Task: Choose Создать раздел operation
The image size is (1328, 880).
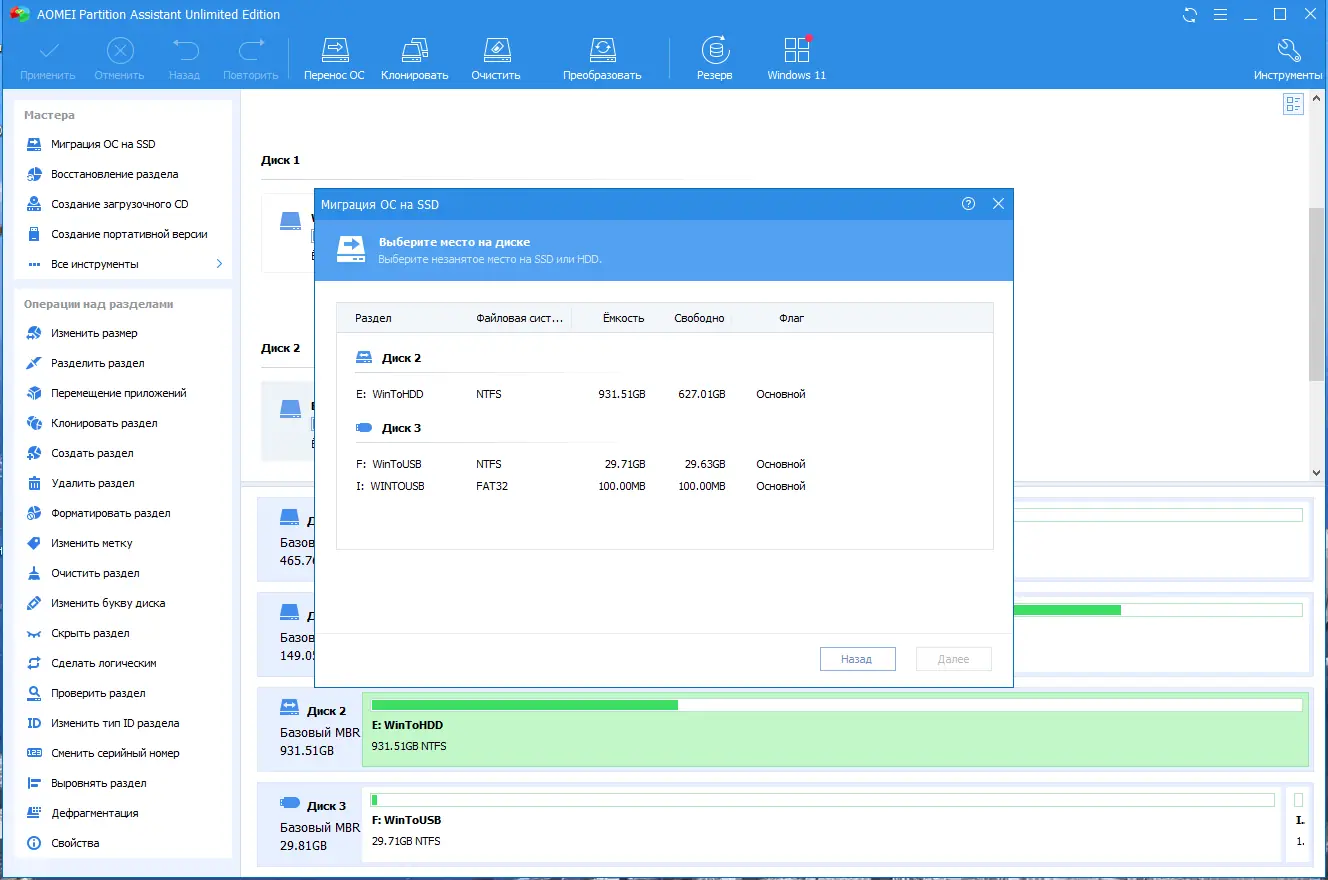Action: coord(92,453)
